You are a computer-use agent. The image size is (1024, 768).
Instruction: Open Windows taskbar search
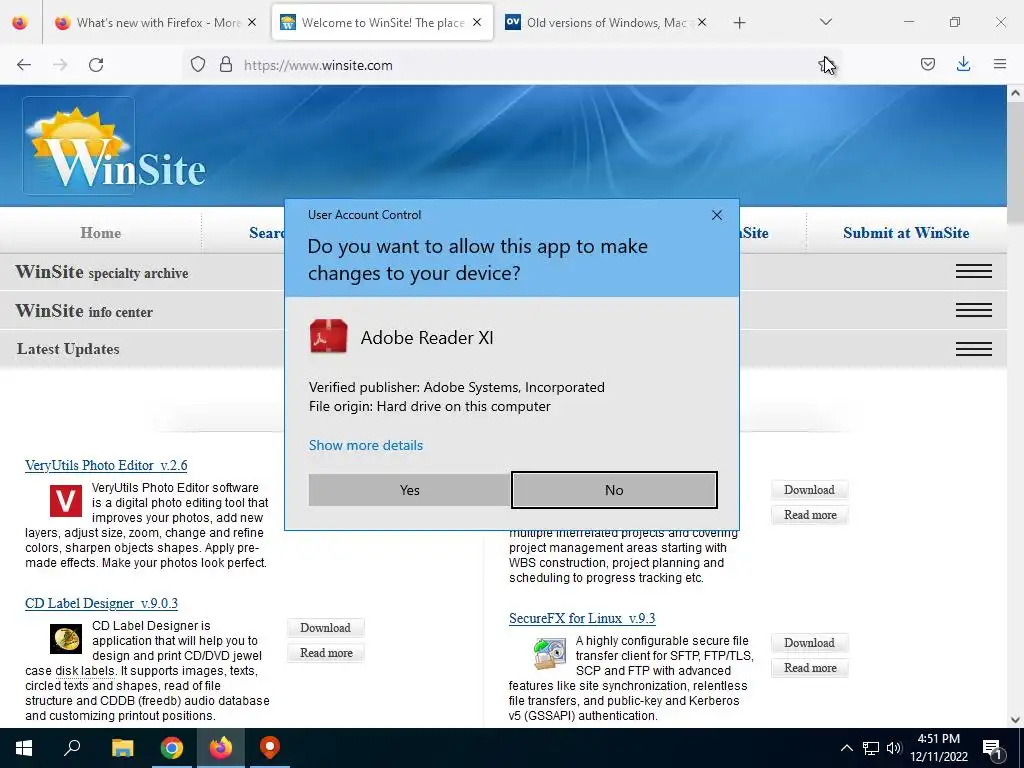[x=72, y=748]
